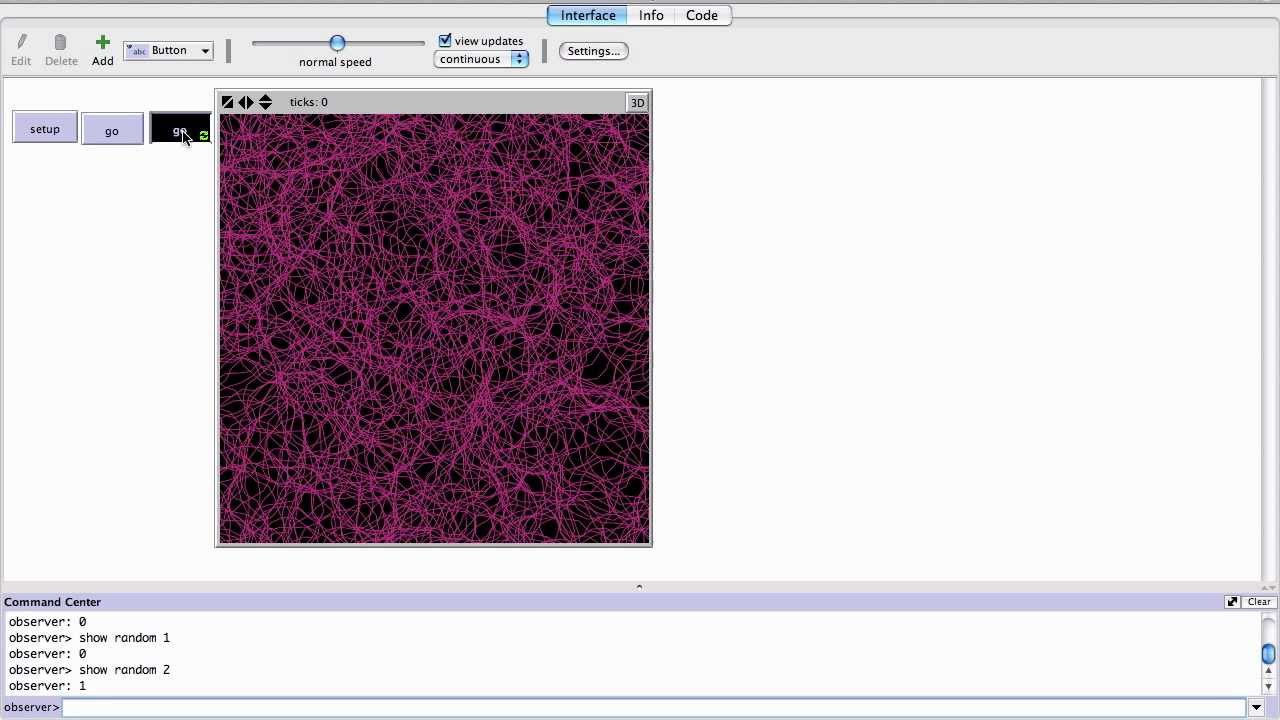Stop the running black forever go button
This screenshot has height=720, width=1280.
point(180,130)
